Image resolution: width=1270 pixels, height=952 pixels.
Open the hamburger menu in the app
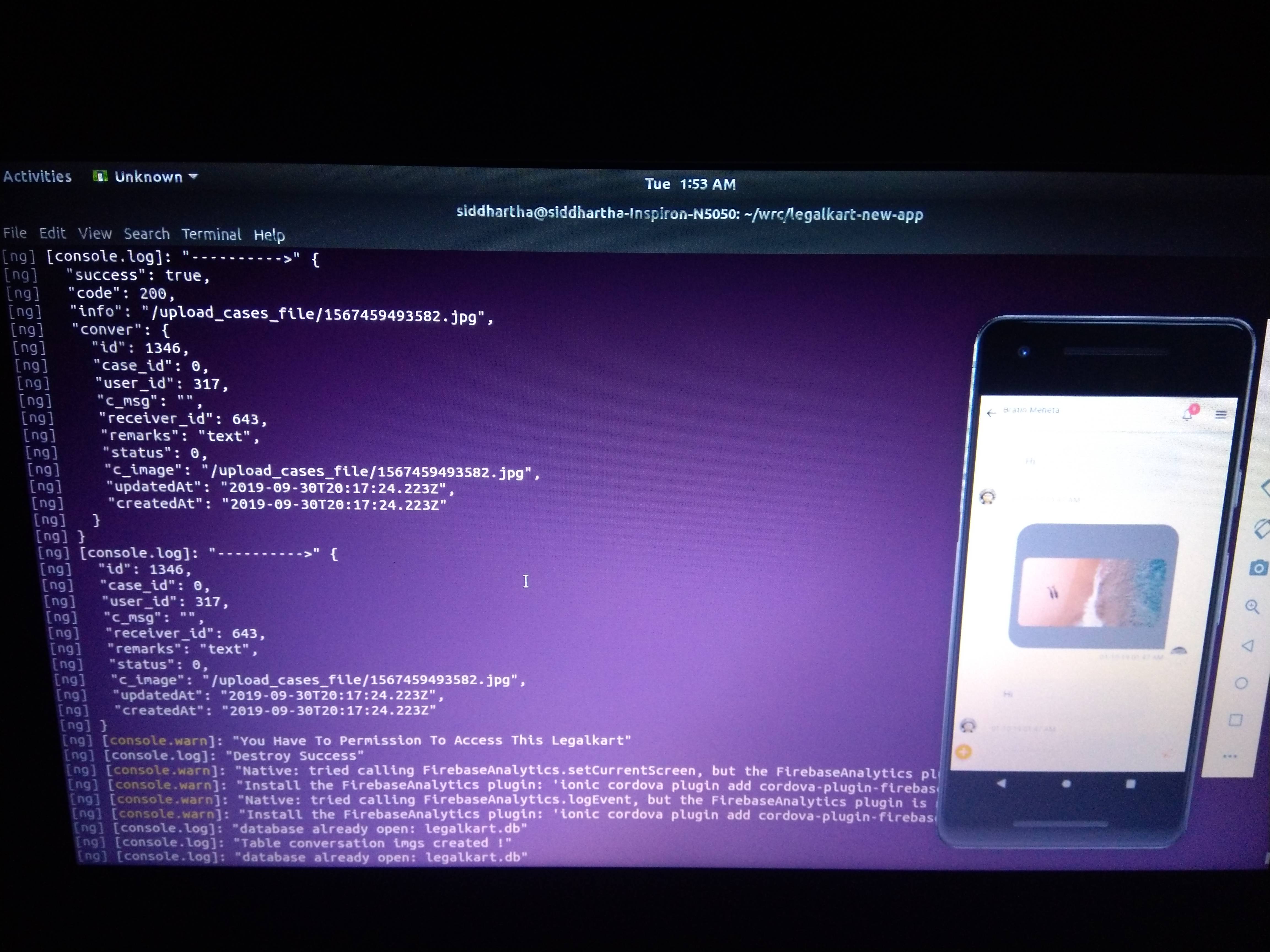(1221, 415)
